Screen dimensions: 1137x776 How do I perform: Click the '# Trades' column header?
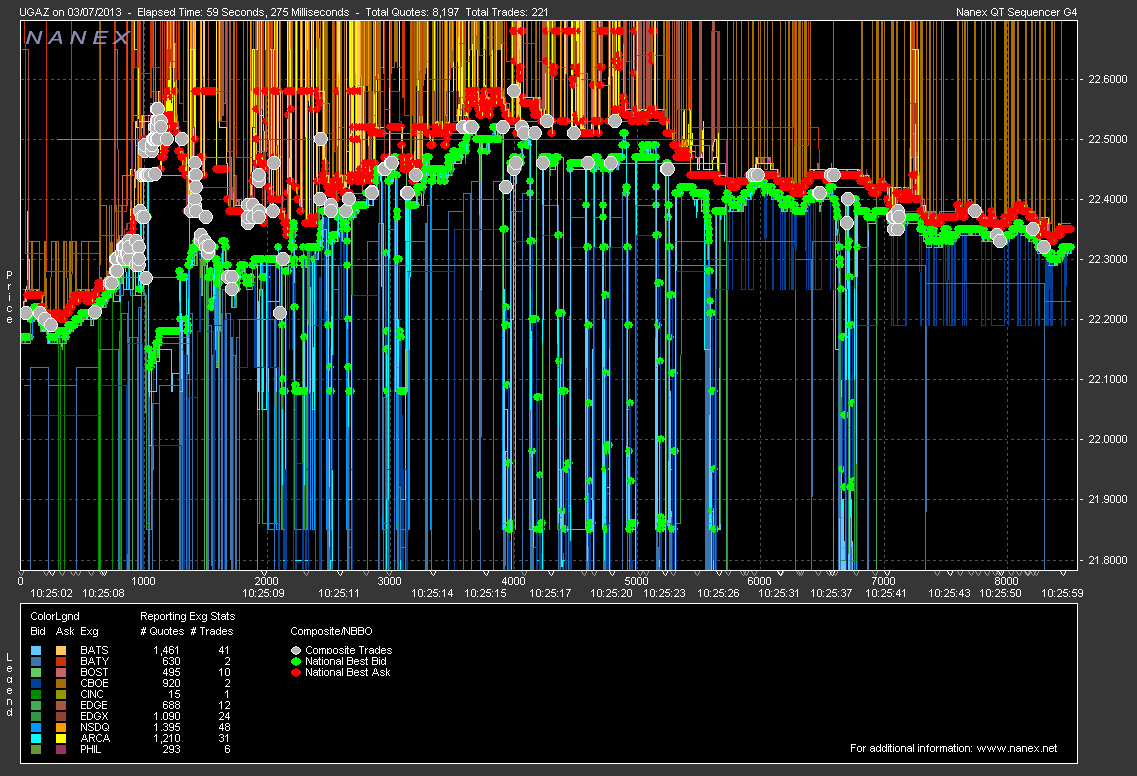[x=212, y=632]
